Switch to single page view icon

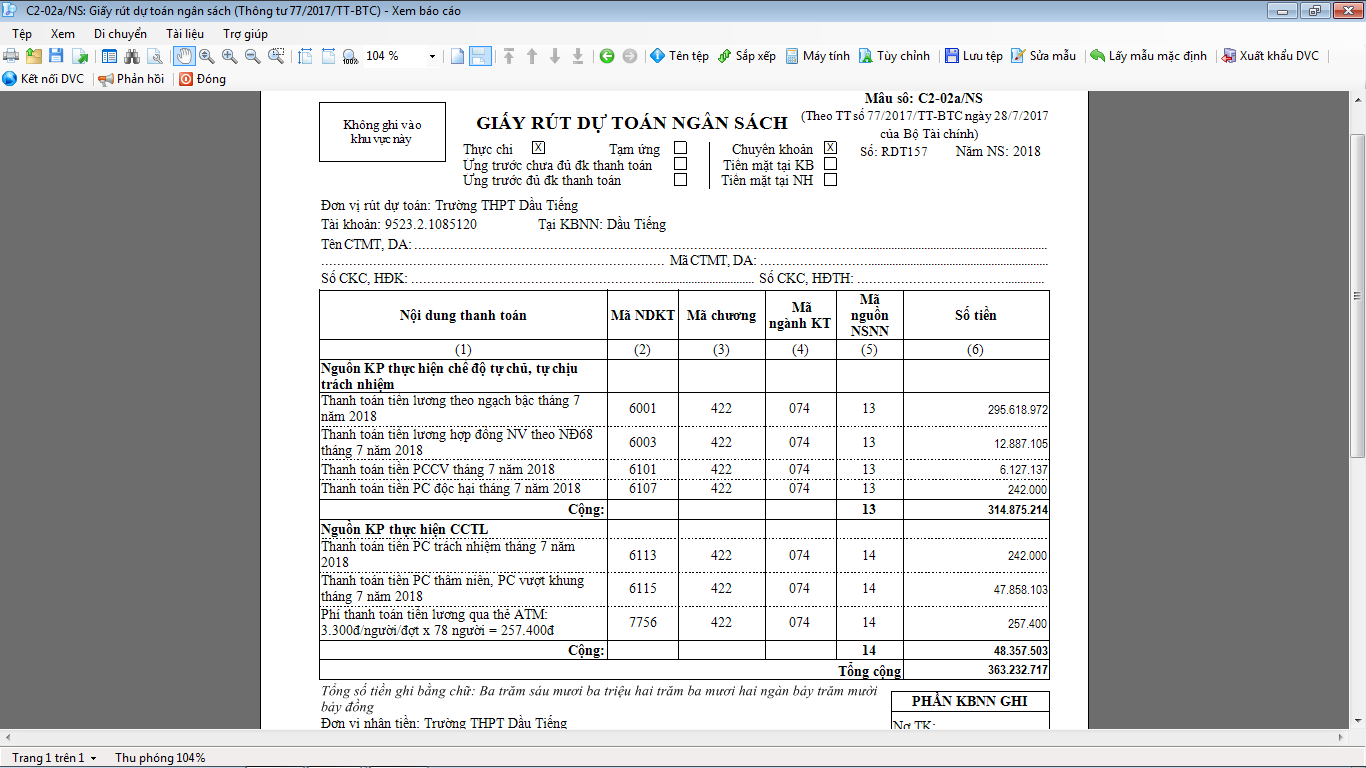point(457,56)
